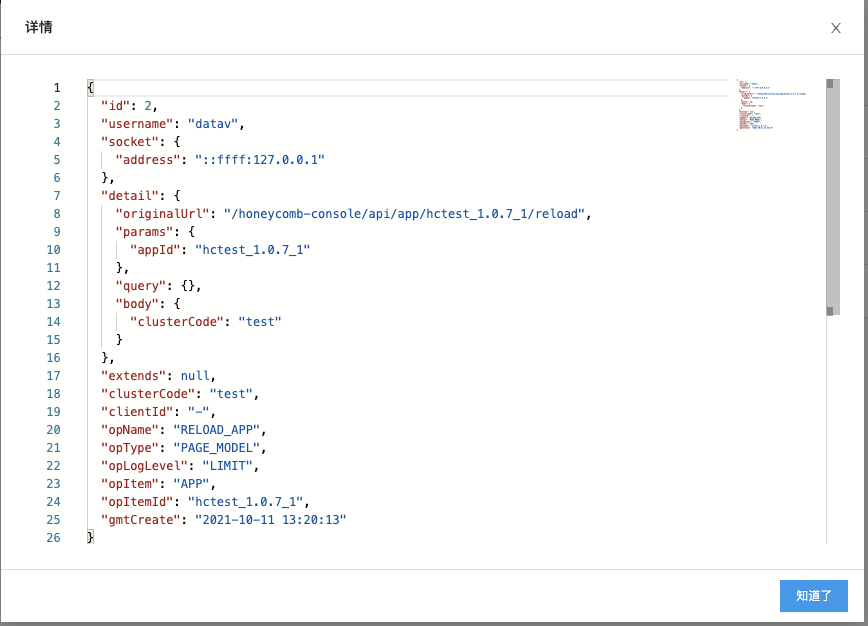Image resolution: width=868 pixels, height=626 pixels.
Task: Close the 详情 dialog with the X icon
Action: pos(835,28)
